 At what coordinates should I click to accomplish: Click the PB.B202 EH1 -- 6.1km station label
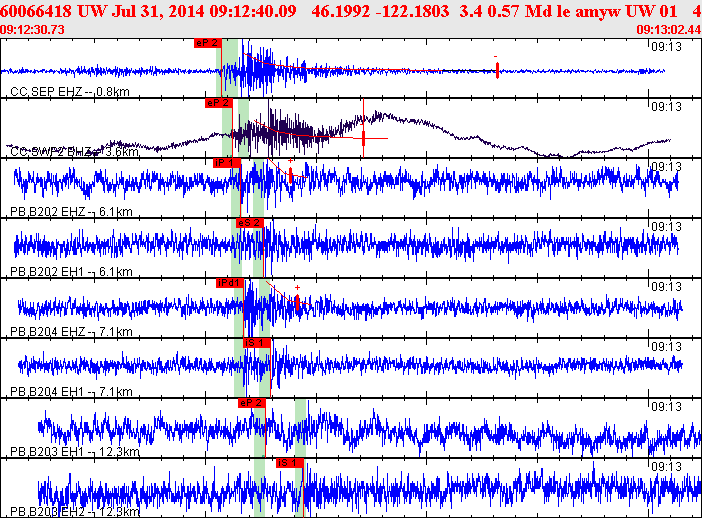71,272
